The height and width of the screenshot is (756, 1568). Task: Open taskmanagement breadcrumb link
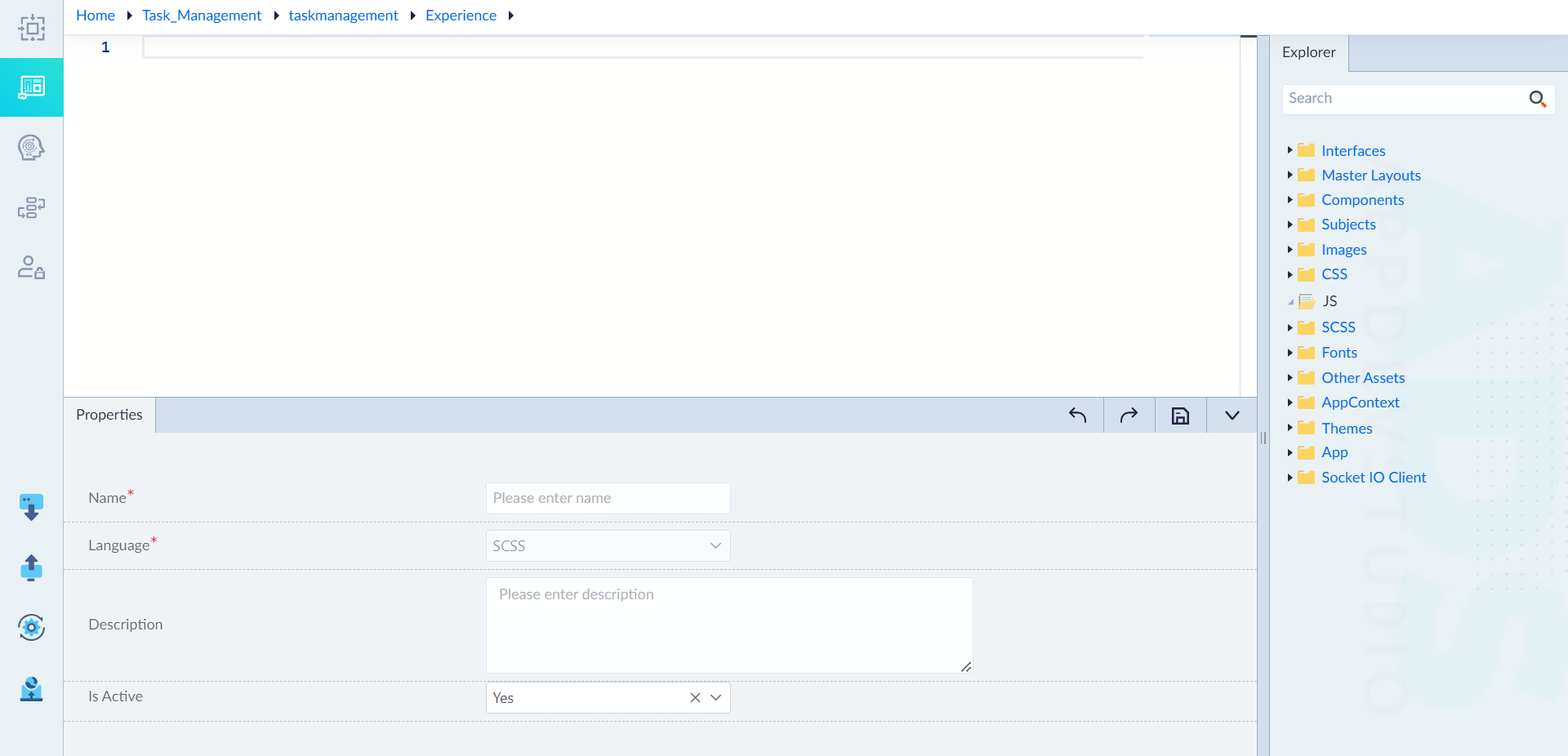[343, 16]
